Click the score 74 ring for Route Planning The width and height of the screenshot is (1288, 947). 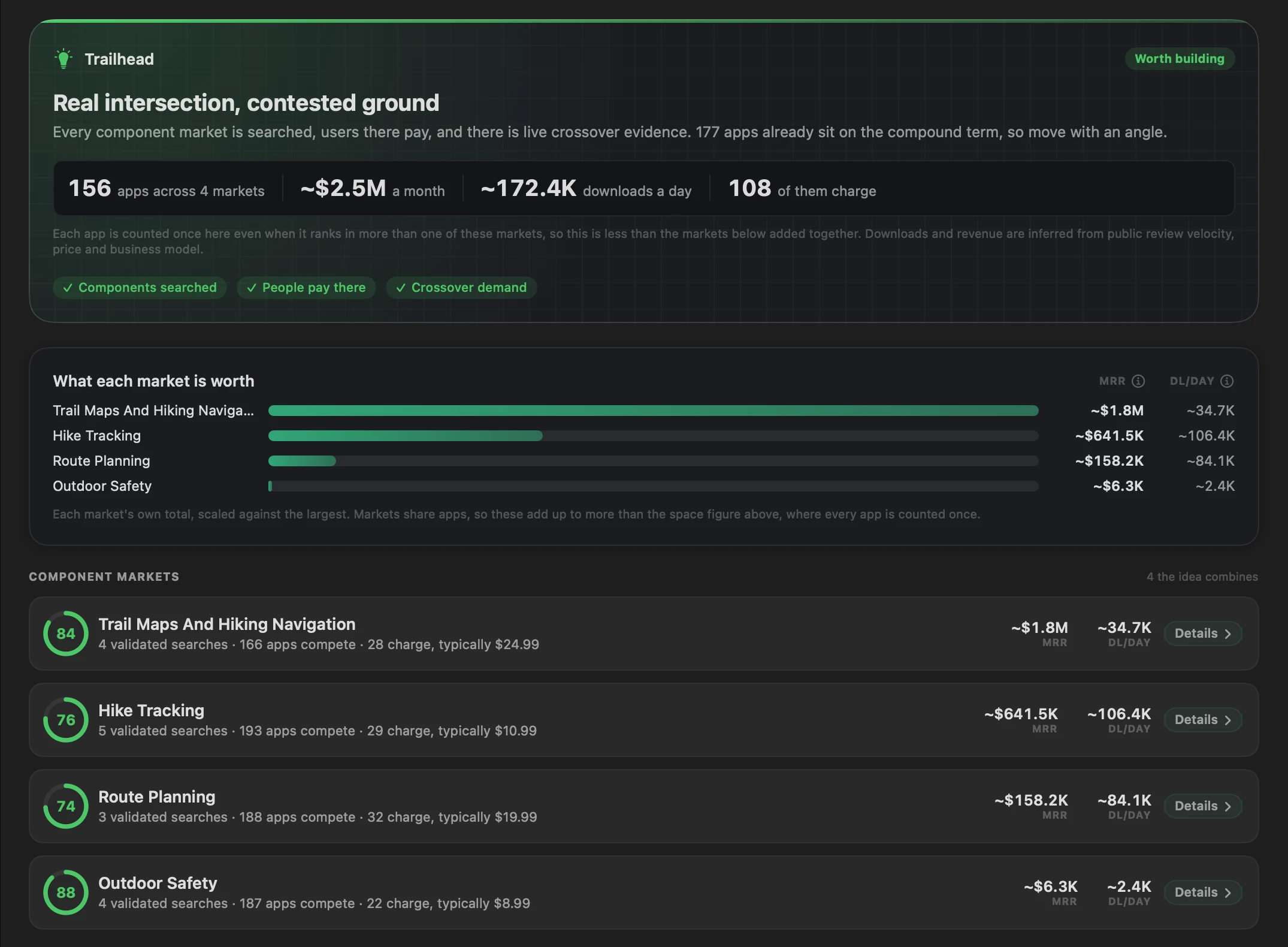pyautogui.click(x=66, y=806)
